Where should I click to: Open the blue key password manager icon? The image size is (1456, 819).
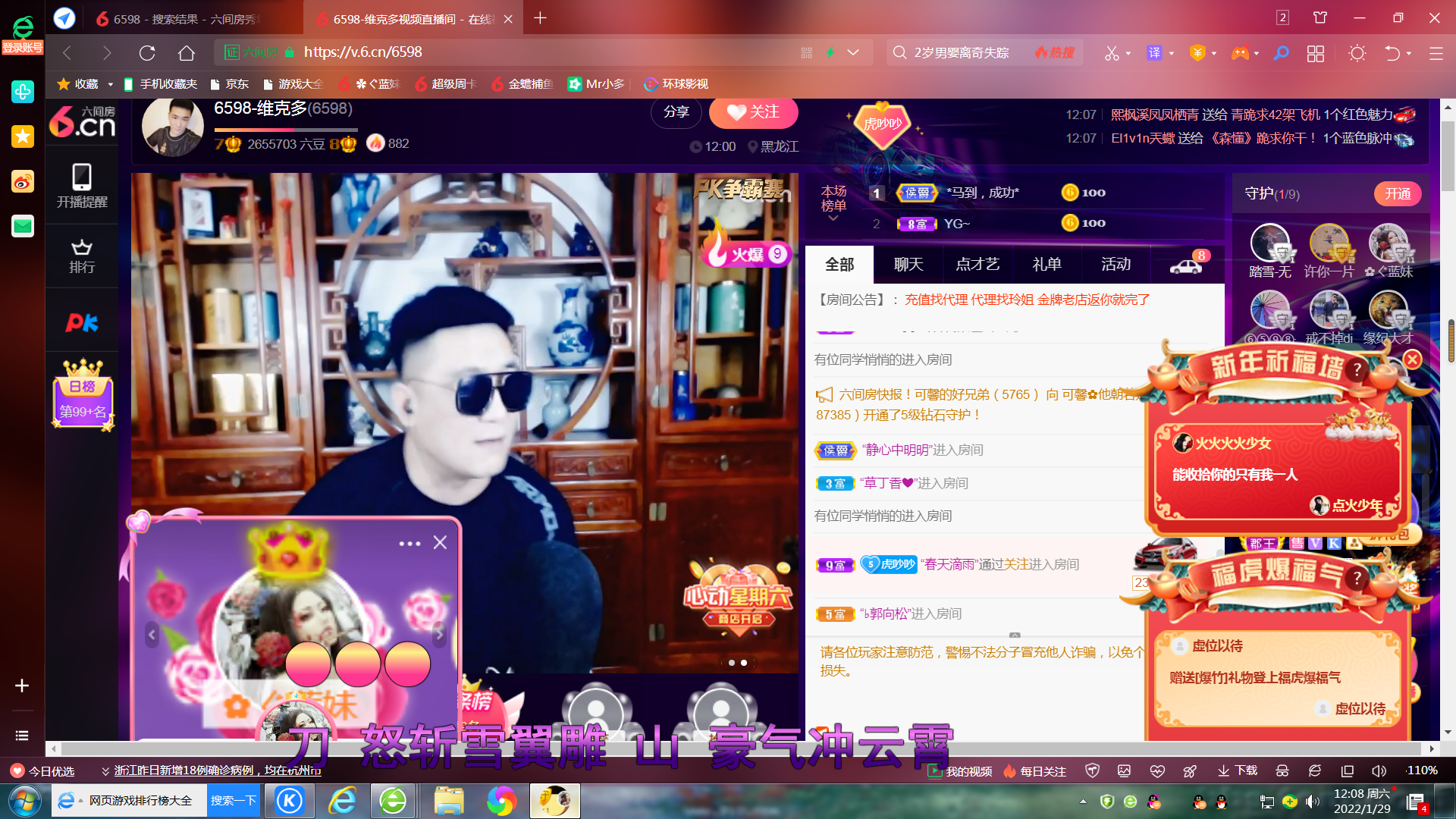pos(1281,53)
